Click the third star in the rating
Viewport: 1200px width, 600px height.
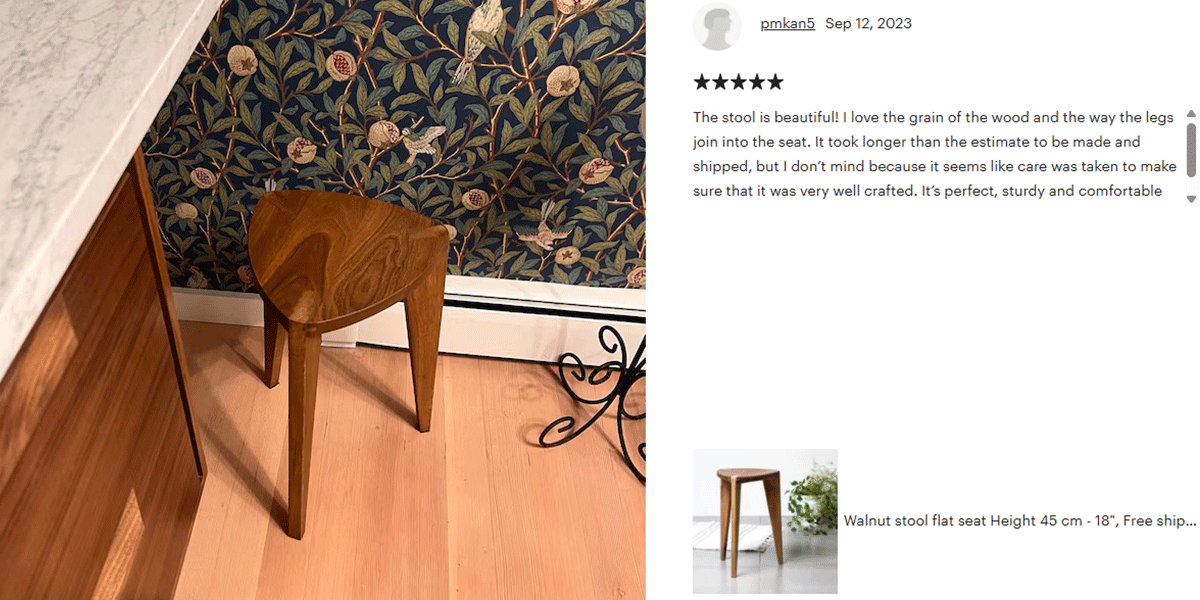738,82
